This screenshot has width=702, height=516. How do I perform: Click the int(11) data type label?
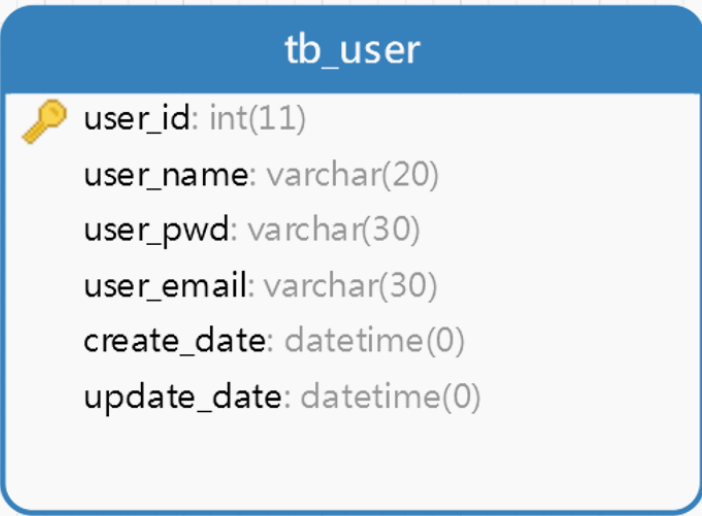tap(257, 119)
